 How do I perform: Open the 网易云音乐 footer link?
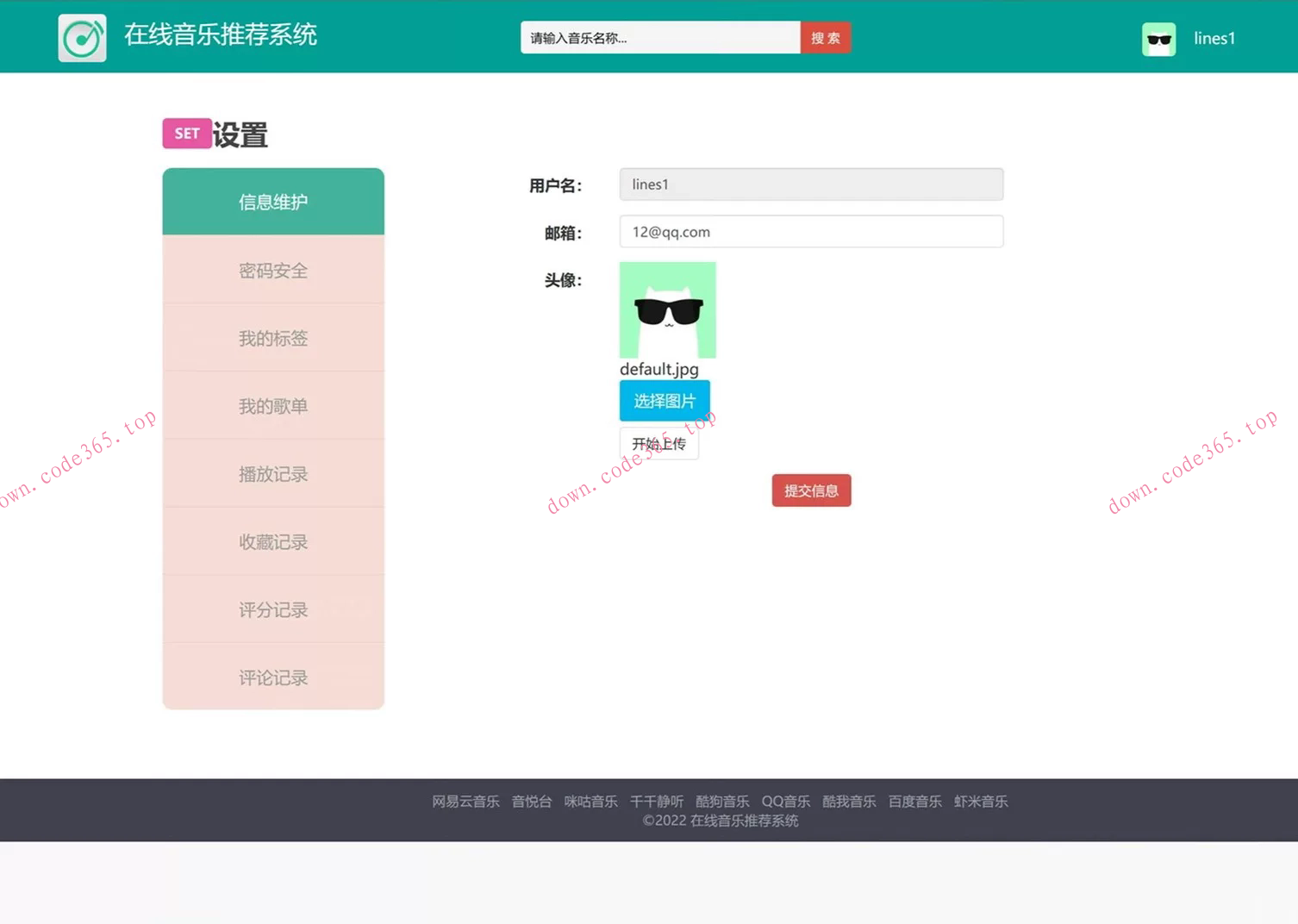pos(465,802)
